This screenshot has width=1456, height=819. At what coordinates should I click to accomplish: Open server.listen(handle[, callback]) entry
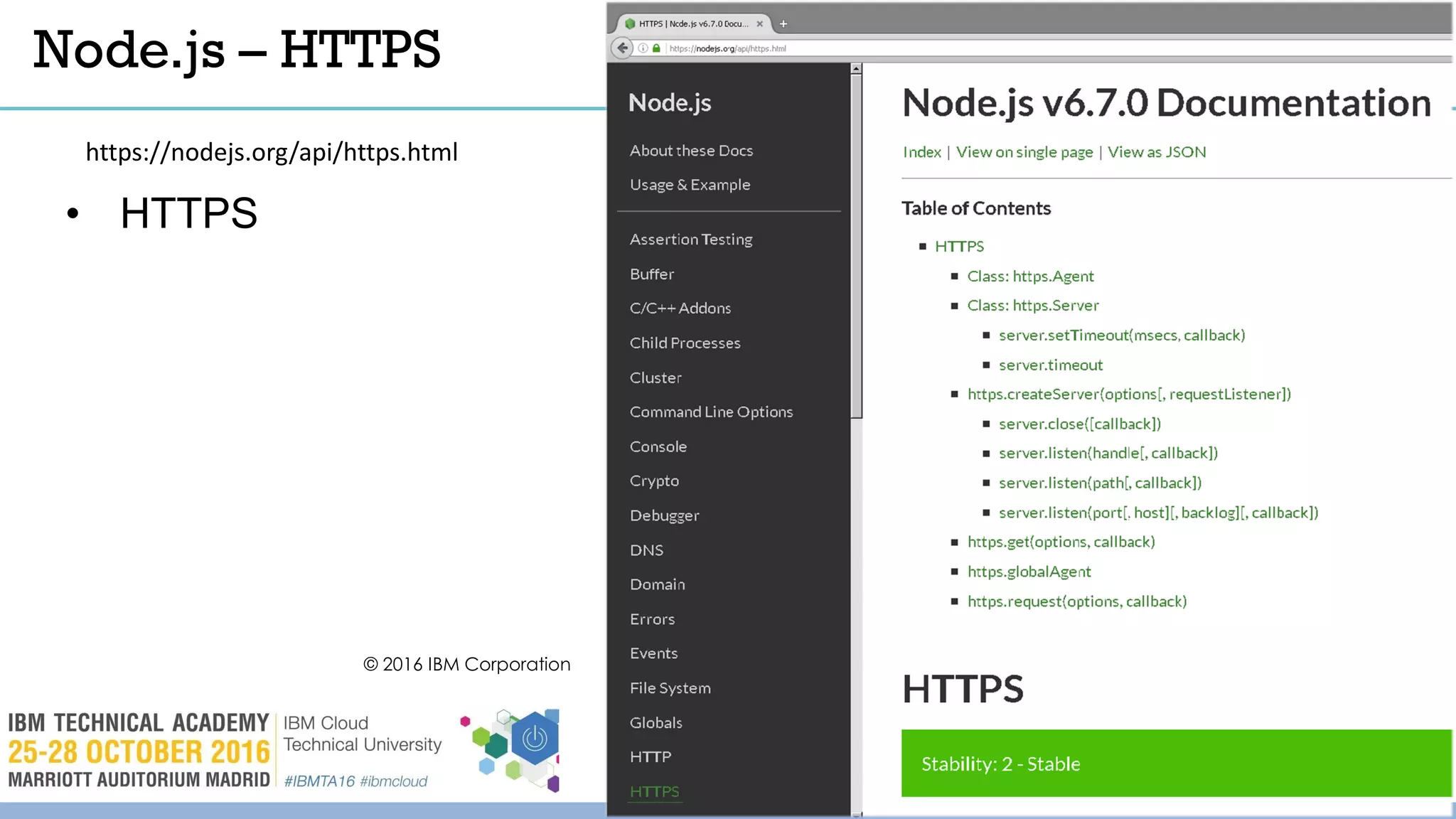[1108, 454]
